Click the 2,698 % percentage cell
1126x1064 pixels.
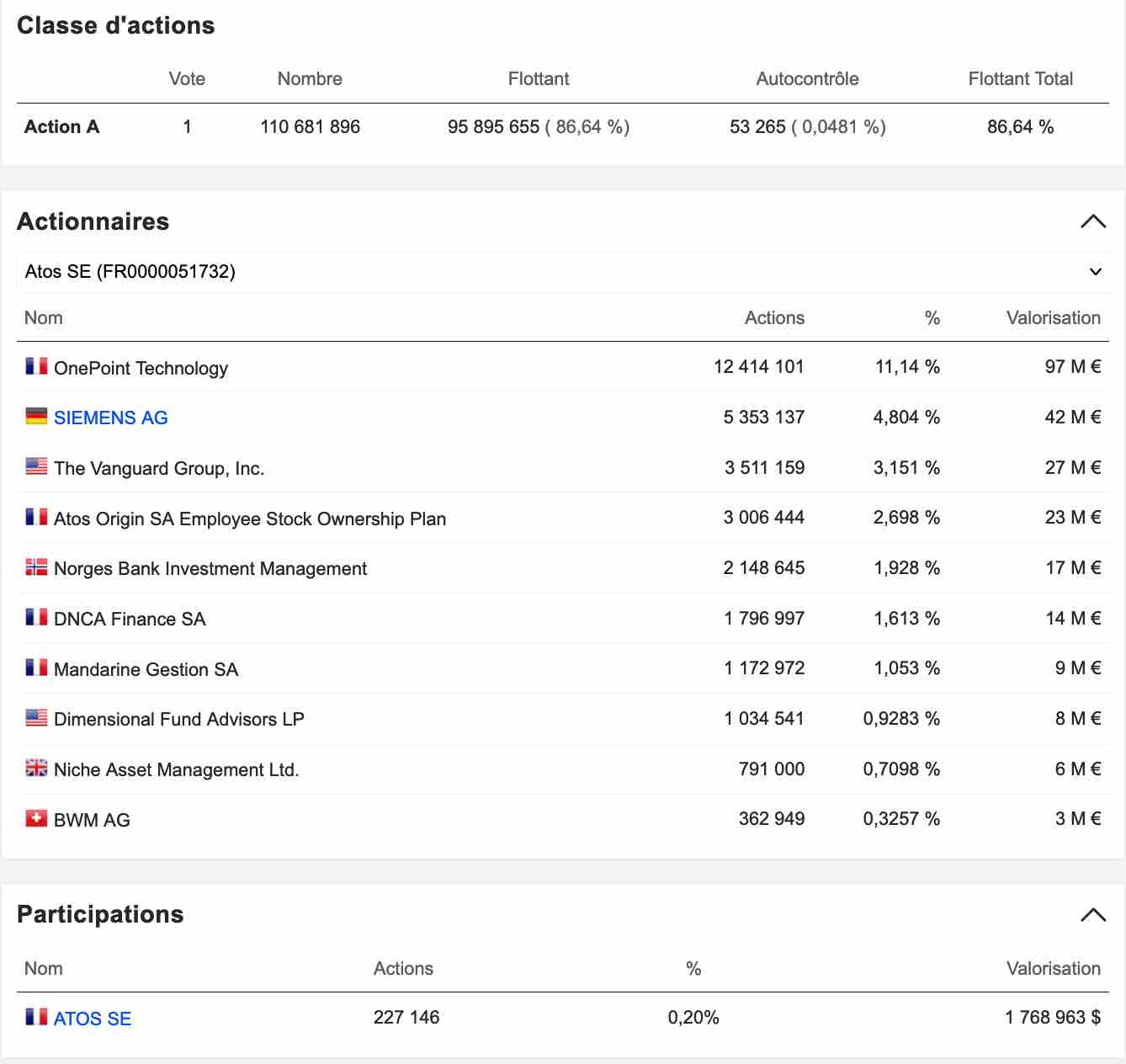point(906,517)
